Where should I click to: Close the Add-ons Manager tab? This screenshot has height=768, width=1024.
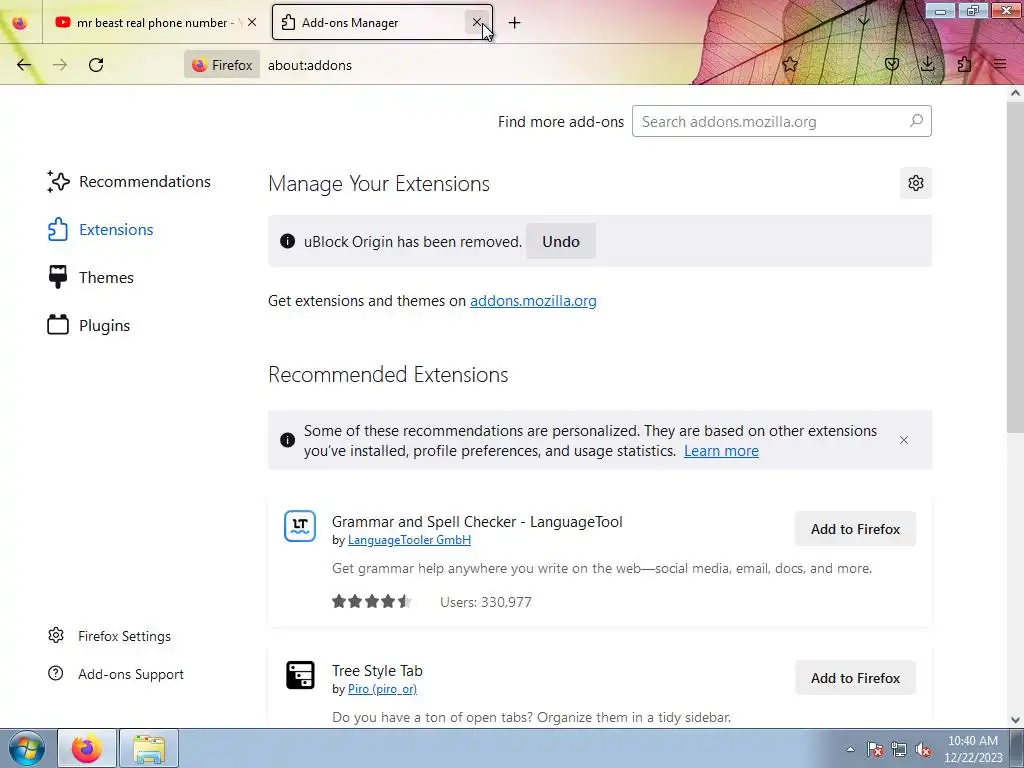477,22
